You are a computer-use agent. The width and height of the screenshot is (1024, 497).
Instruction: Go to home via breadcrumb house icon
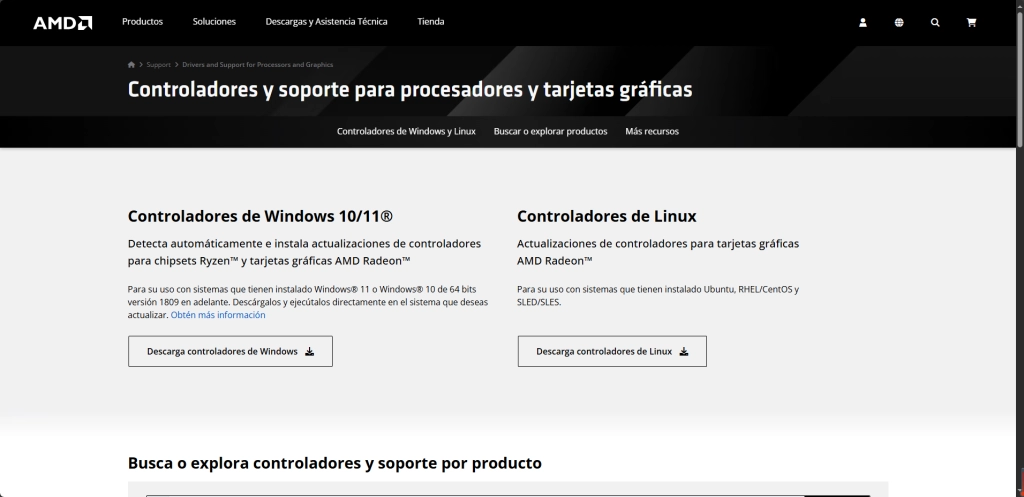131,65
